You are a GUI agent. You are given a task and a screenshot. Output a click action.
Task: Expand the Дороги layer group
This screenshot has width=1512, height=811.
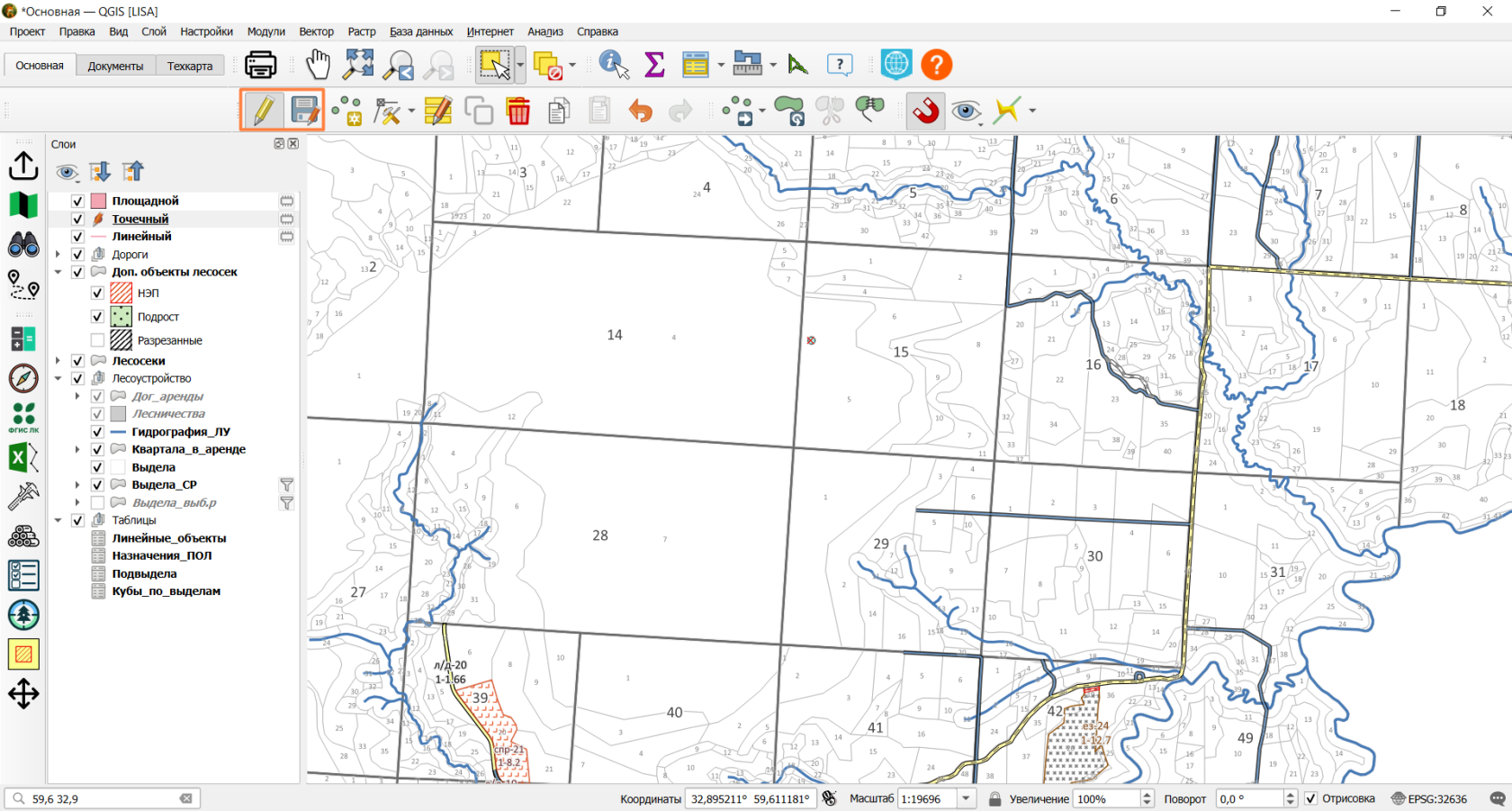click(x=58, y=255)
